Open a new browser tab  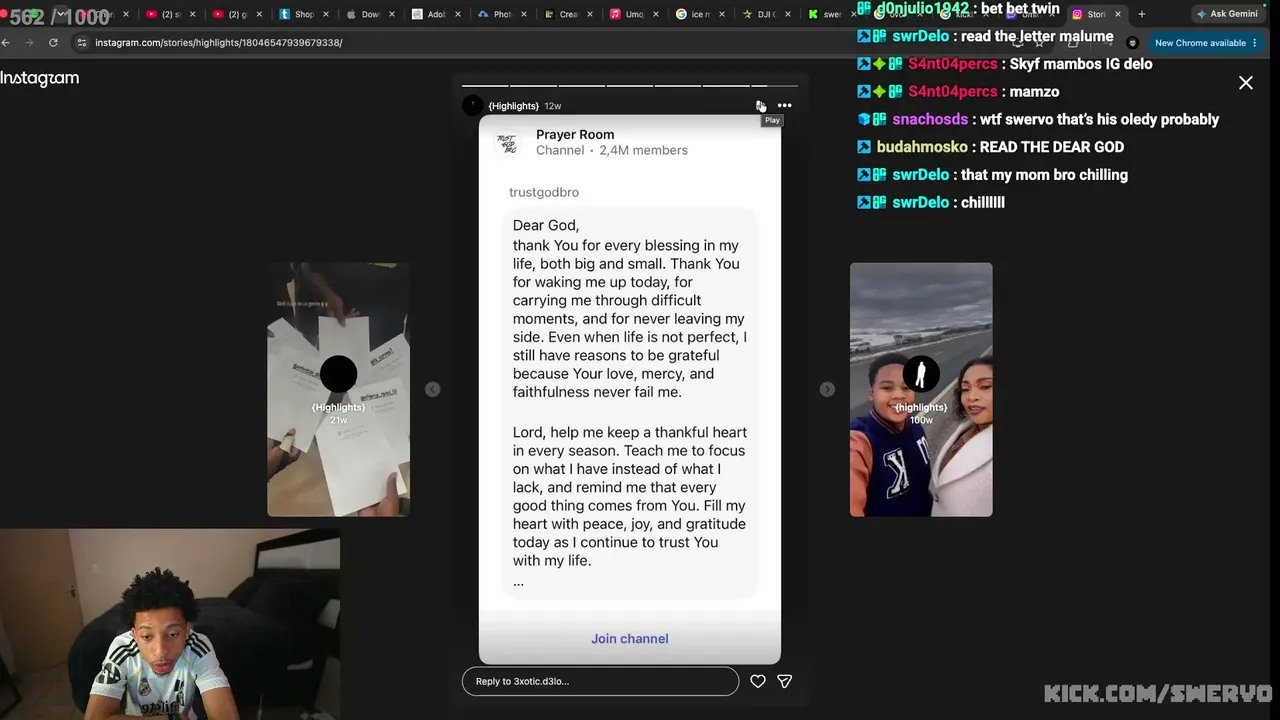(1142, 14)
